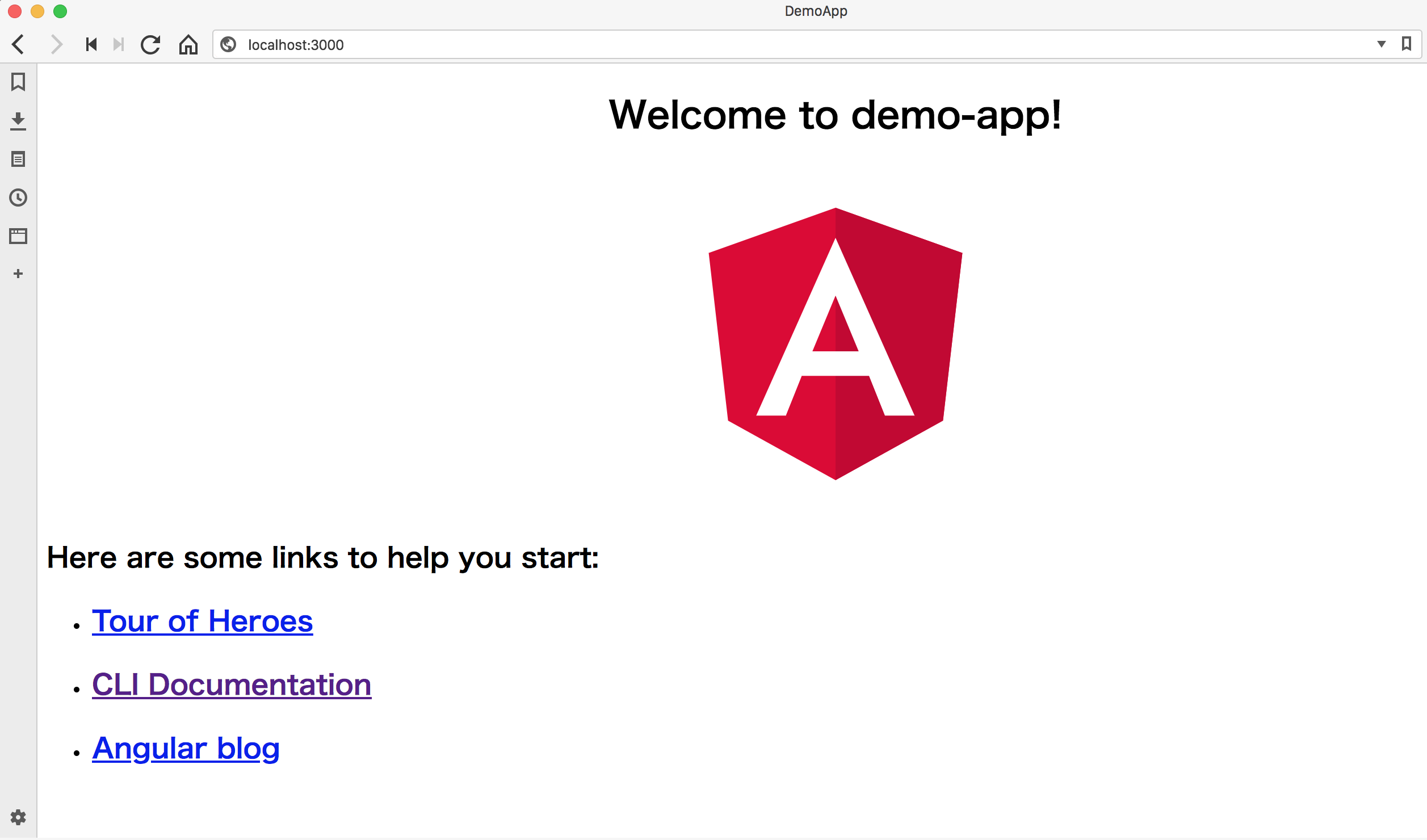The height and width of the screenshot is (840, 1427).
Task: Maximize the browser window
Action: (60, 11)
